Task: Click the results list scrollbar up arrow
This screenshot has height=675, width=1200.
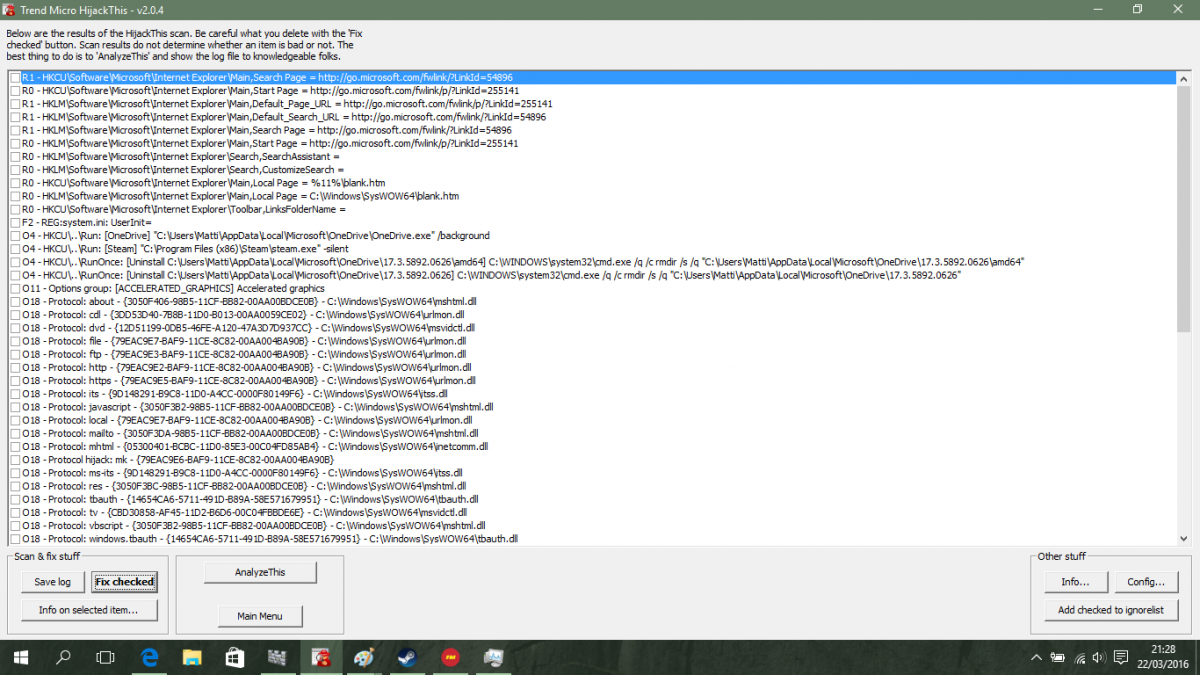Action: (1184, 78)
